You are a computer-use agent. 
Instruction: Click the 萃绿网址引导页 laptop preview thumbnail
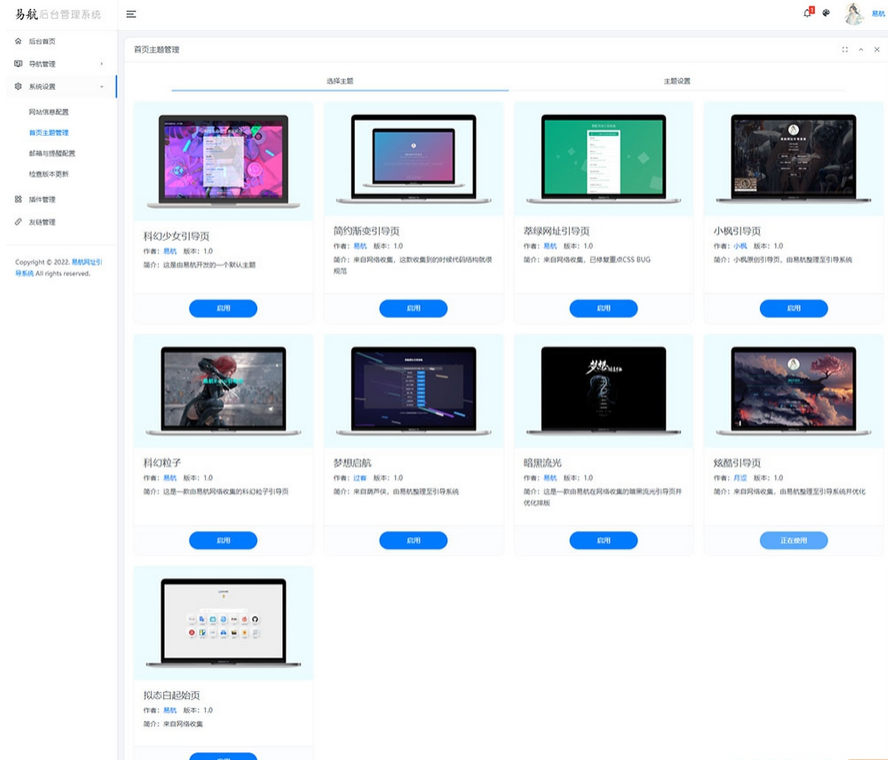point(603,159)
